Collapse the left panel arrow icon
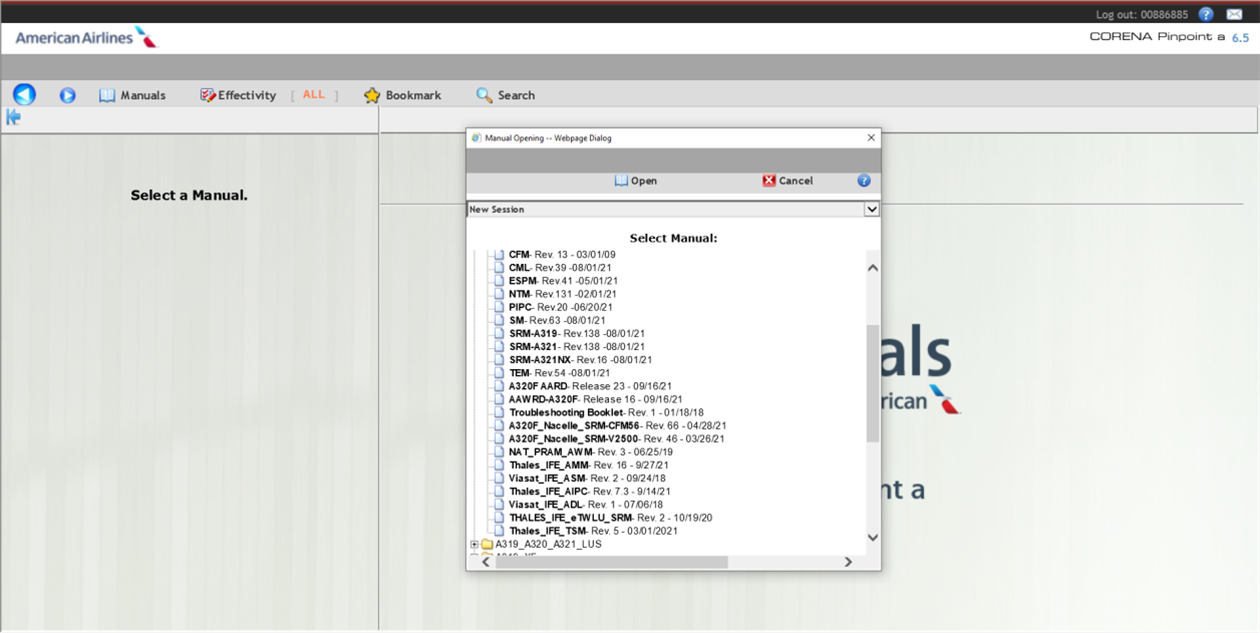This screenshot has width=1260, height=633. pyautogui.click(x=13, y=118)
